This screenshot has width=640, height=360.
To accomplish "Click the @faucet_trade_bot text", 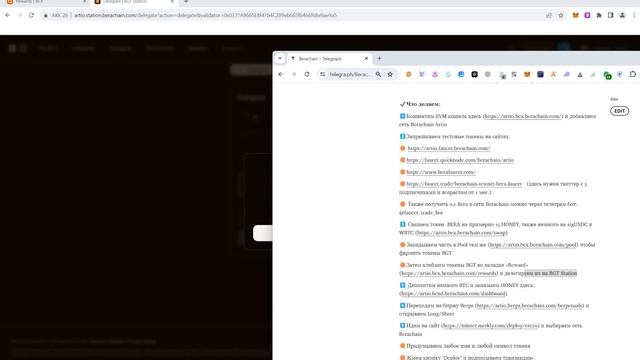I will (x=421, y=213).
